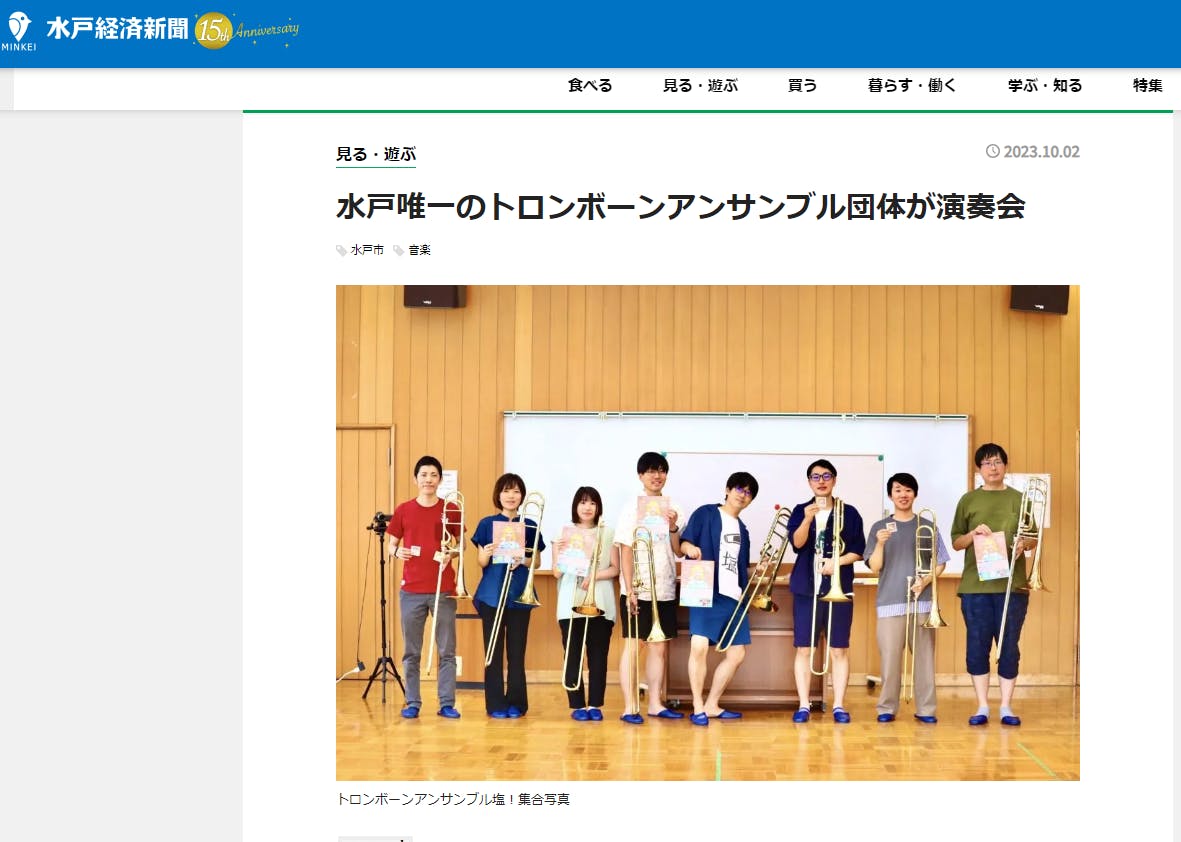Click the article date 2023.10.02

1041,152
